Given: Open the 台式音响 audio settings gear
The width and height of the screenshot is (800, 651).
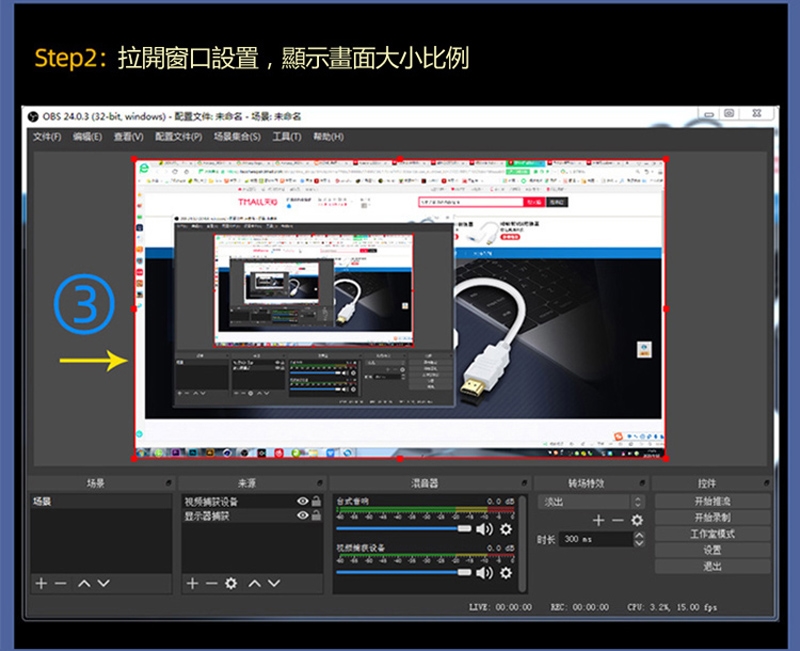Looking at the screenshot, I should [x=506, y=528].
